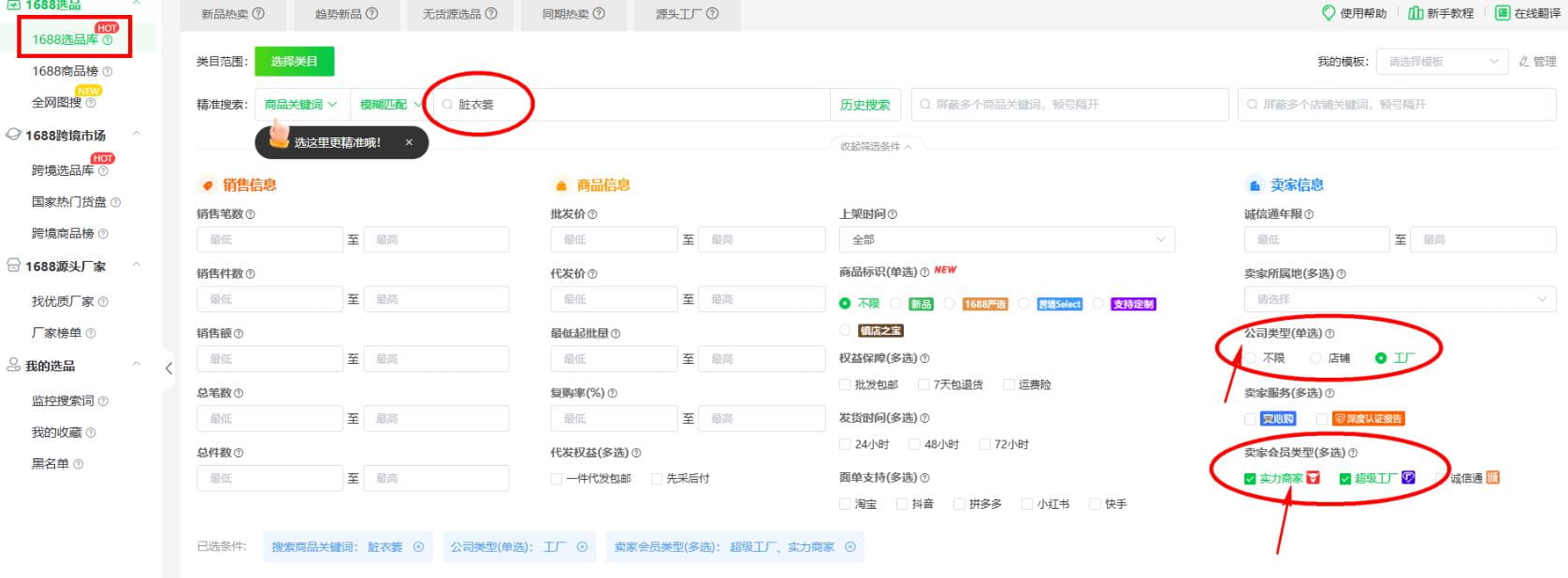Uncheck the 实力商家 member type

point(1250,479)
